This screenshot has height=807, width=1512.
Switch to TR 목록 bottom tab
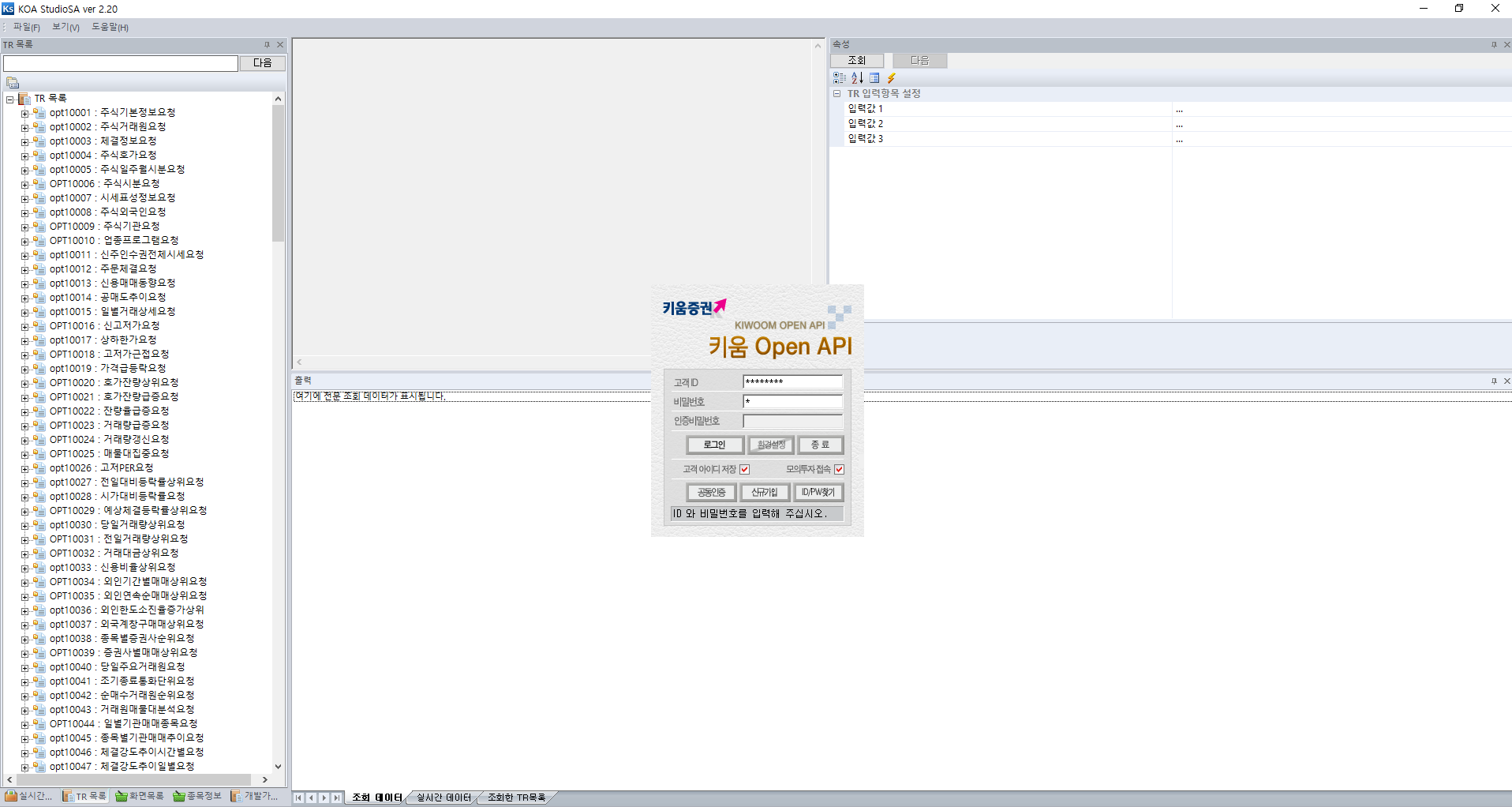[84, 796]
